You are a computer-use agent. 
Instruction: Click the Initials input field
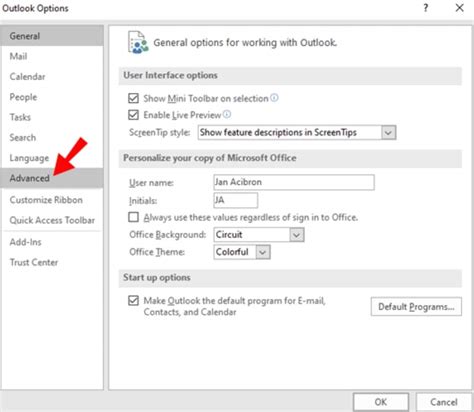click(235, 200)
